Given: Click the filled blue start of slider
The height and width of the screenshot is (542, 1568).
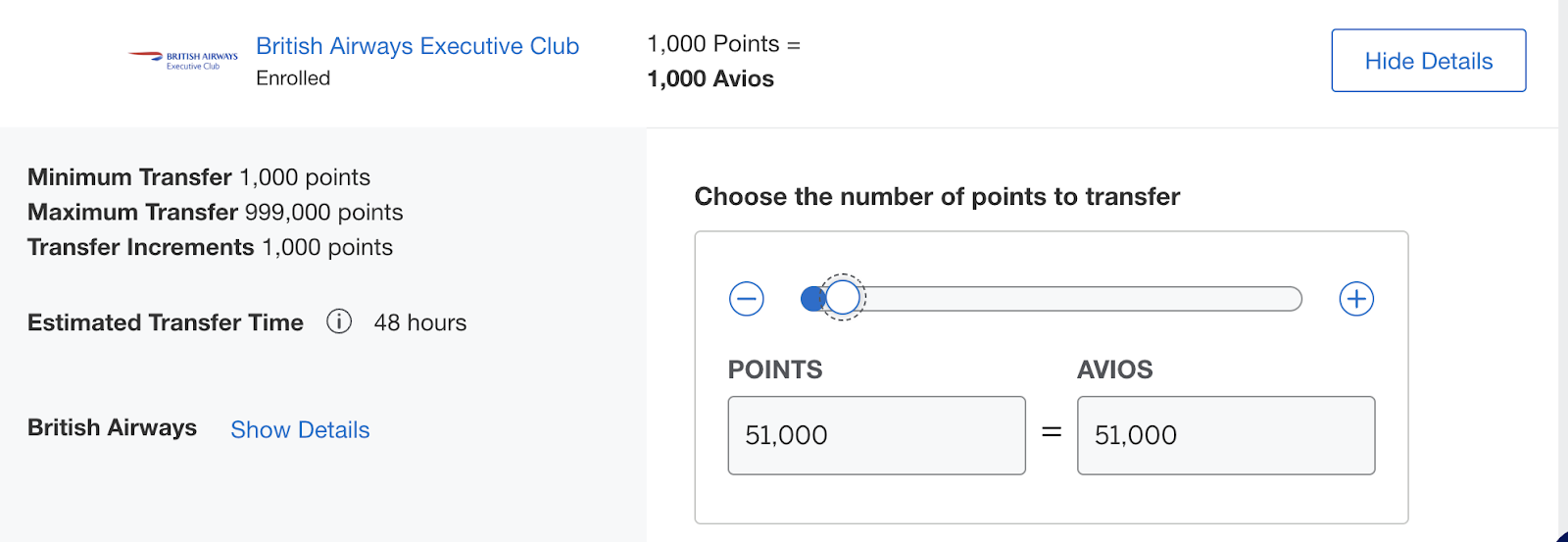Looking at the screenshot, I should [811, 299].
